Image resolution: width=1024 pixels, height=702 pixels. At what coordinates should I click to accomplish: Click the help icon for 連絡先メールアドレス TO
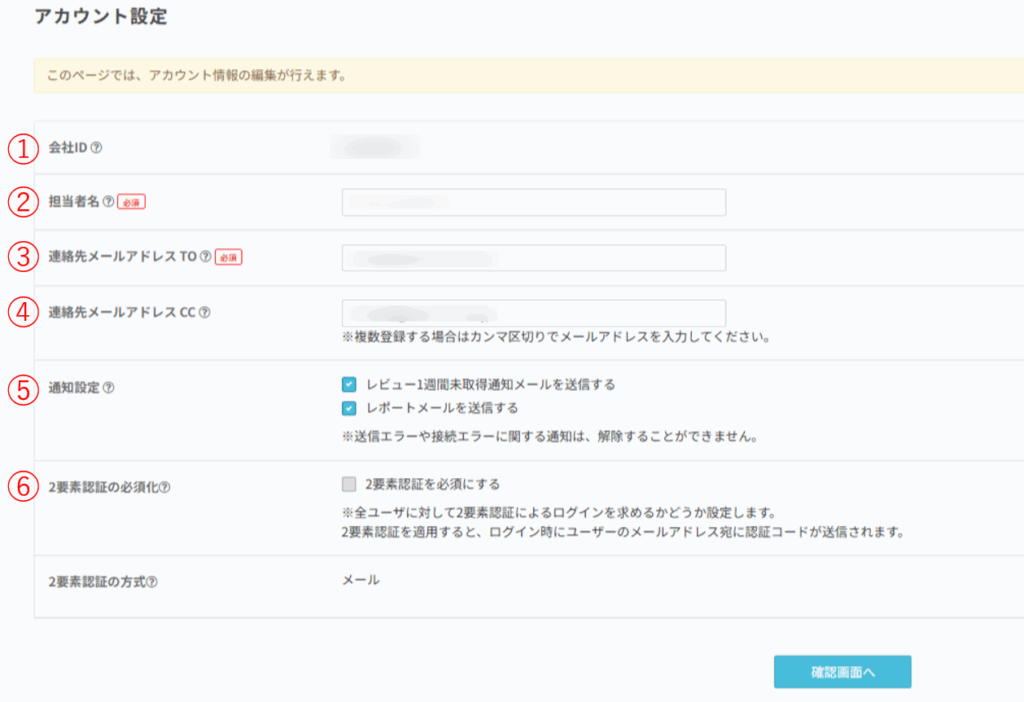point(206,257)
